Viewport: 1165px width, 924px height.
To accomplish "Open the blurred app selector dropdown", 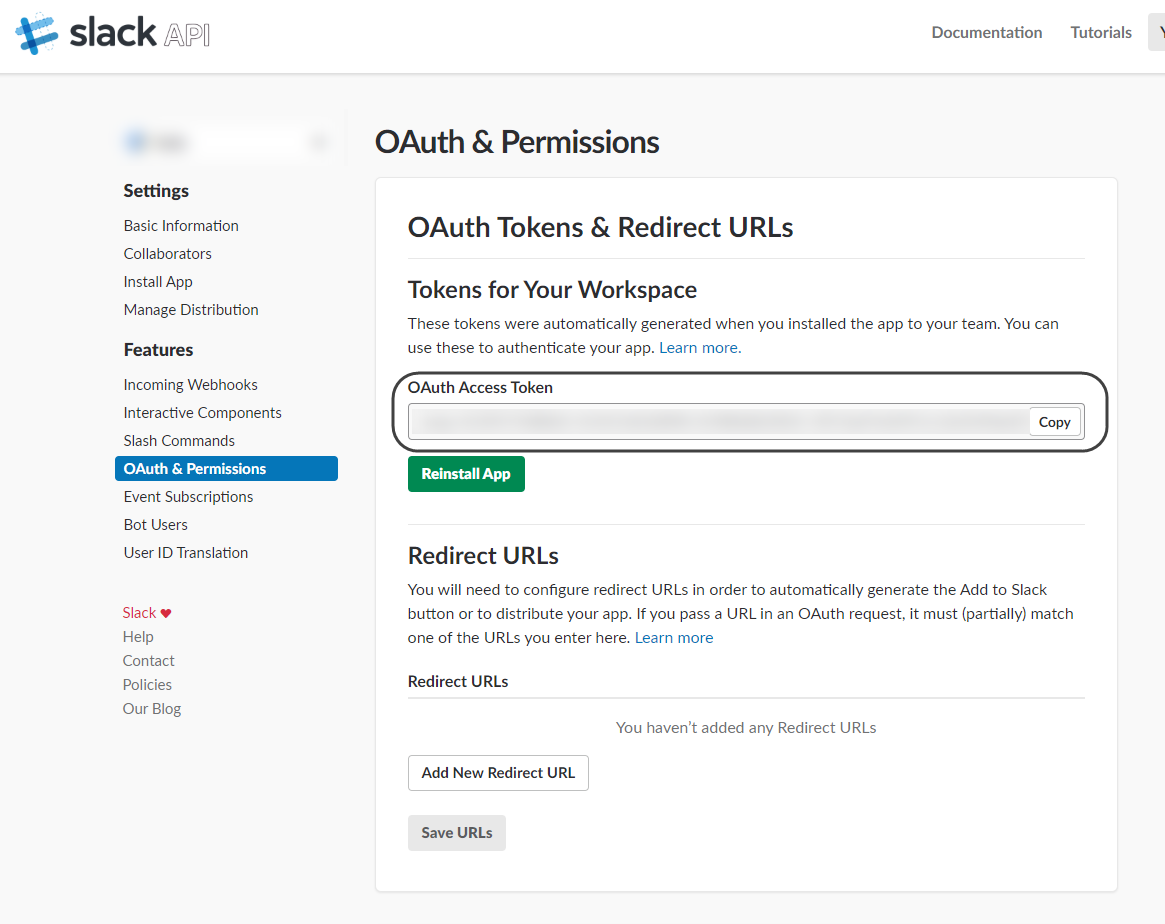I will coord(227,141).
